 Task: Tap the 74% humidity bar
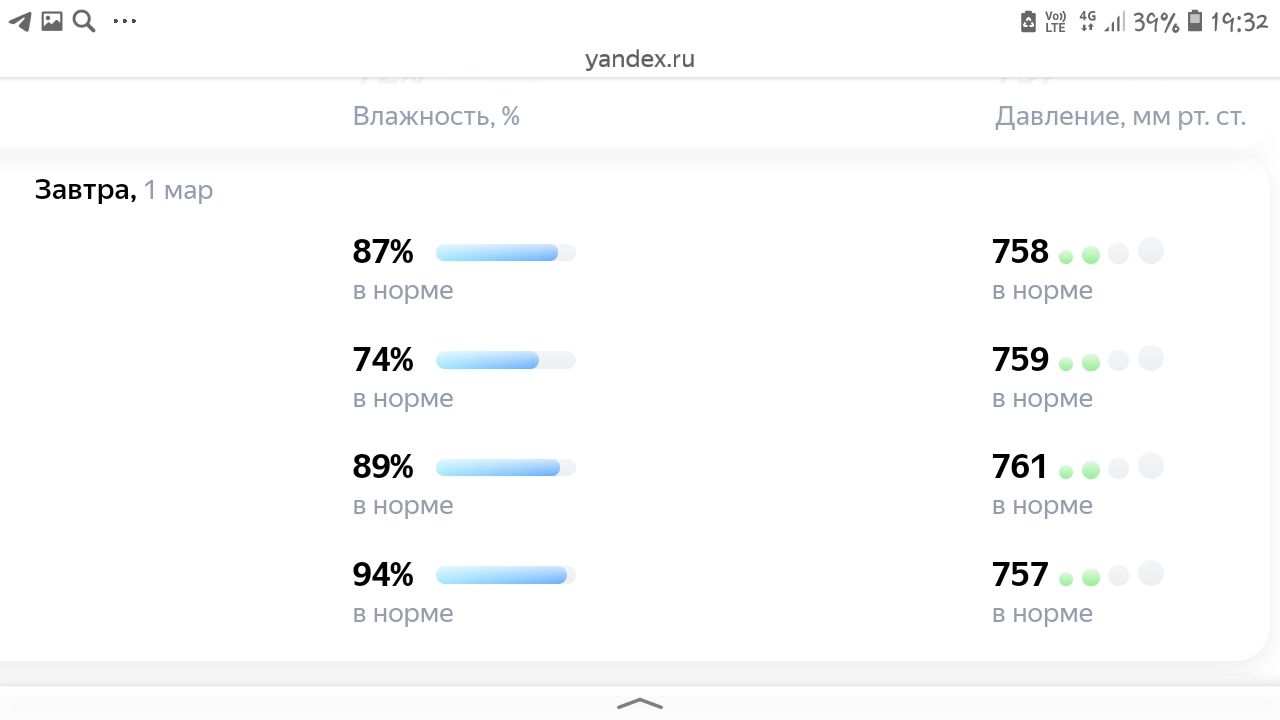click(x=505, y=360)
